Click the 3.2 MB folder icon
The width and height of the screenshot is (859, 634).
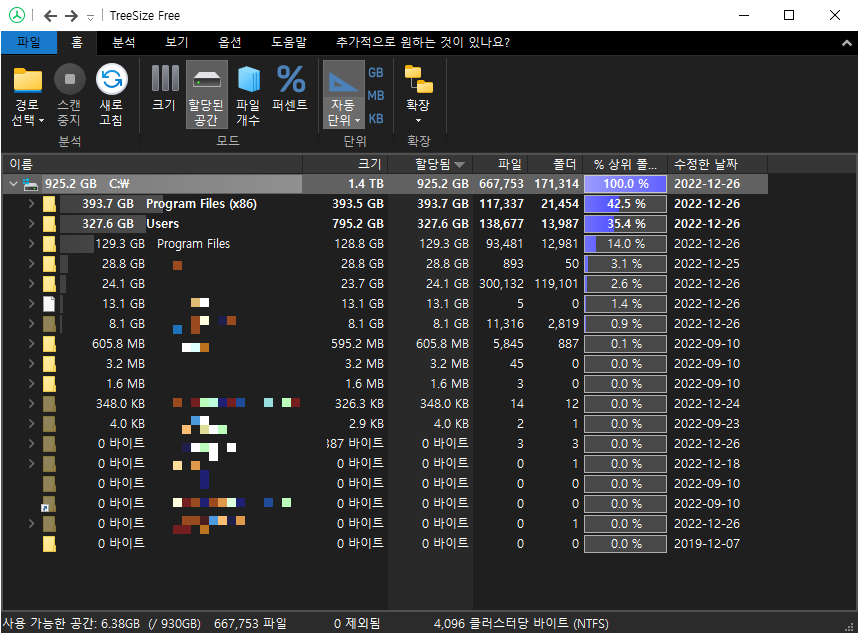tap(49, 364)
